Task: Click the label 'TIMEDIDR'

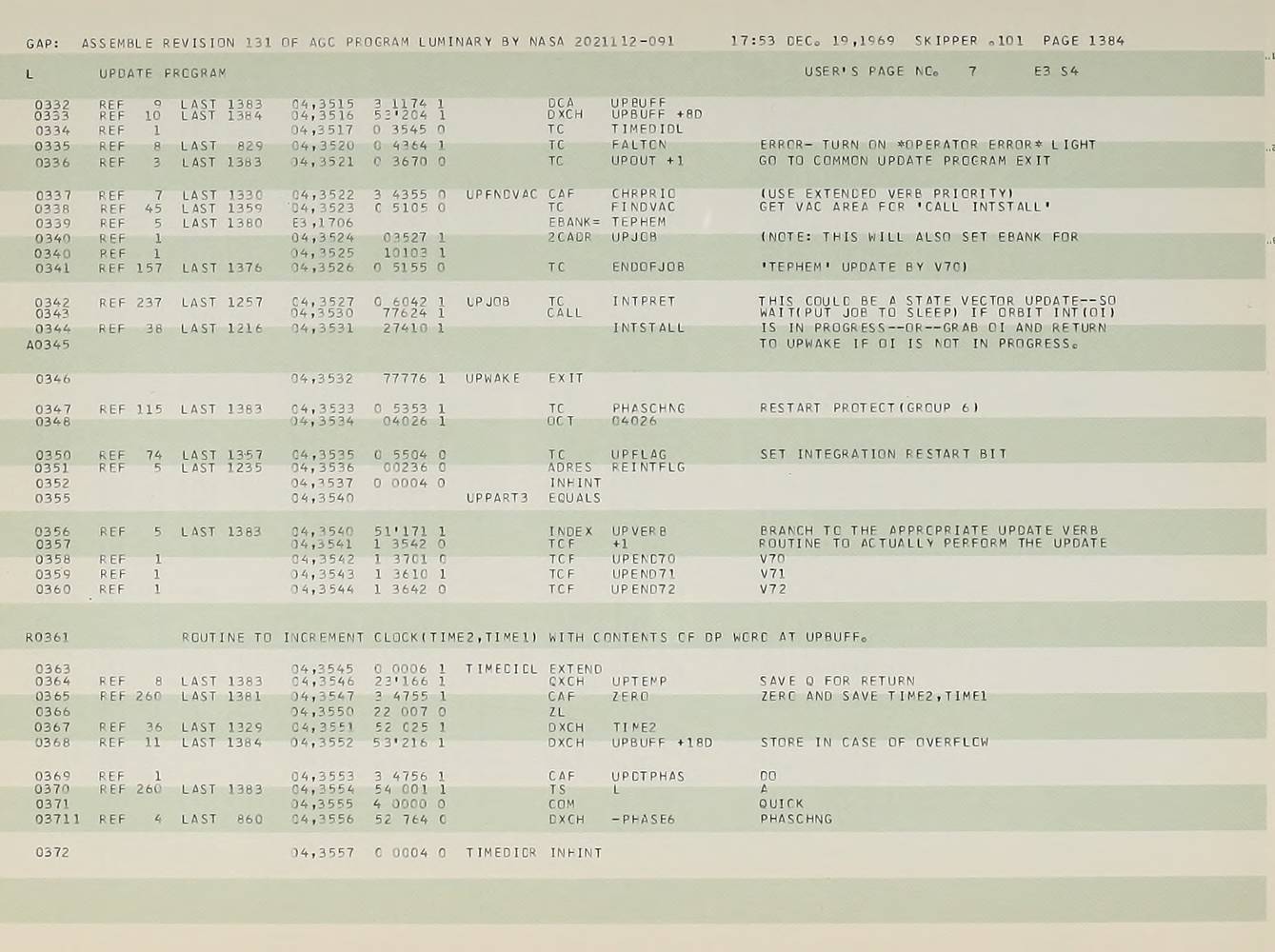Action: 502,853
